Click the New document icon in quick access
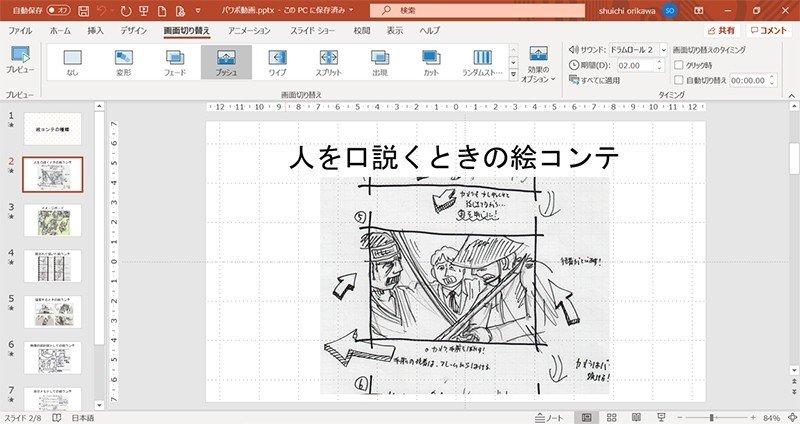 coord(162,10)
